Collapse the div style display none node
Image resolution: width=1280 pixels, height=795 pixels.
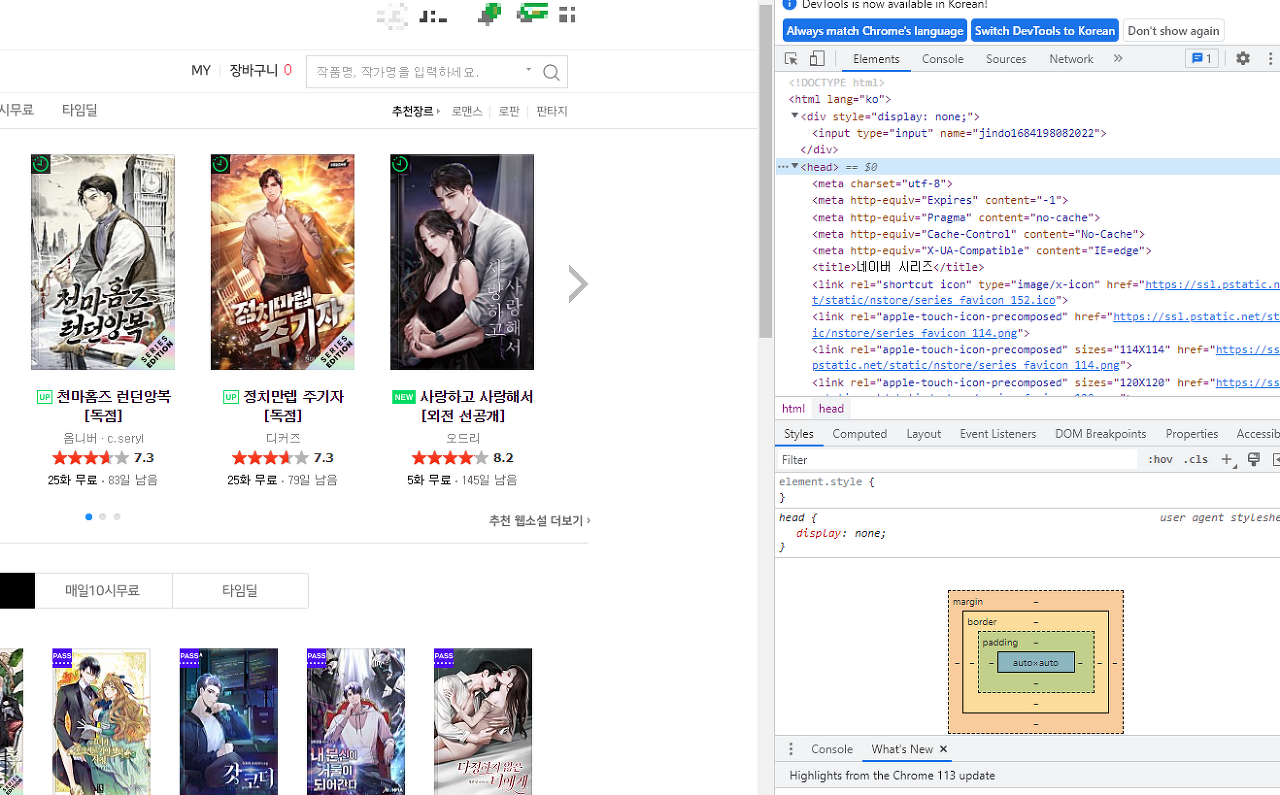pyautogui.click(x=795, y=116)
